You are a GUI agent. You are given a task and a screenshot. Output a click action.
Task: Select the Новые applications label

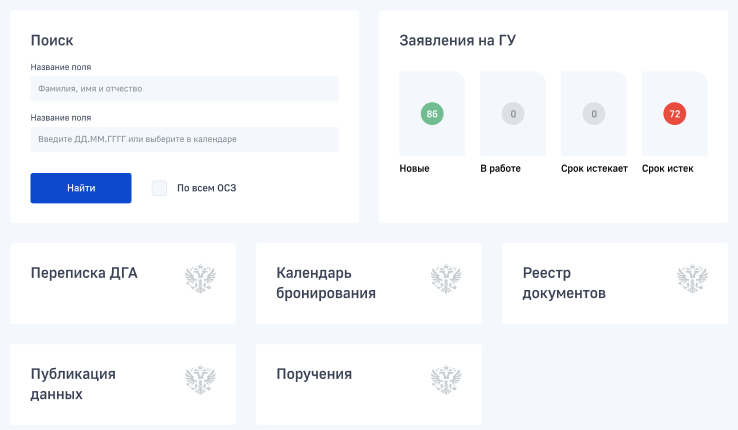(x=414, y=168)
